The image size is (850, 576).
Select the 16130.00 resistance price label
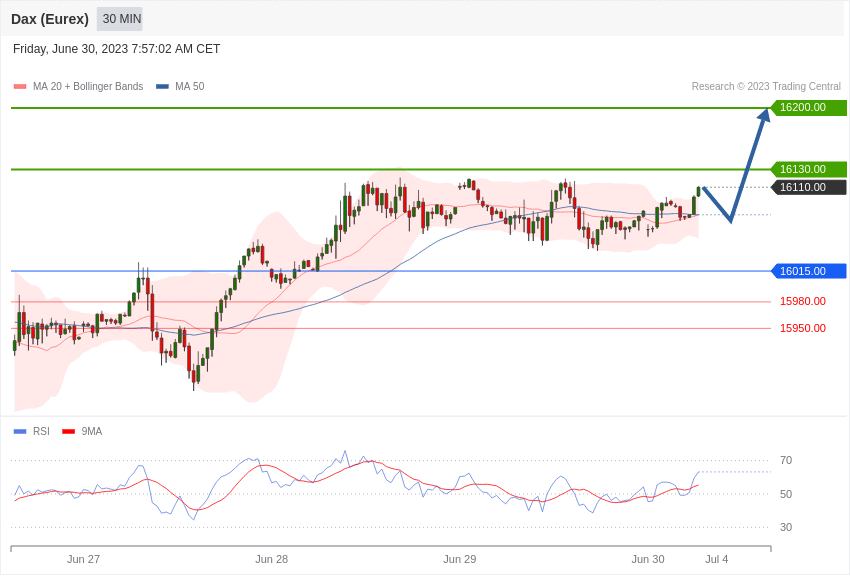tap(809, 169)
